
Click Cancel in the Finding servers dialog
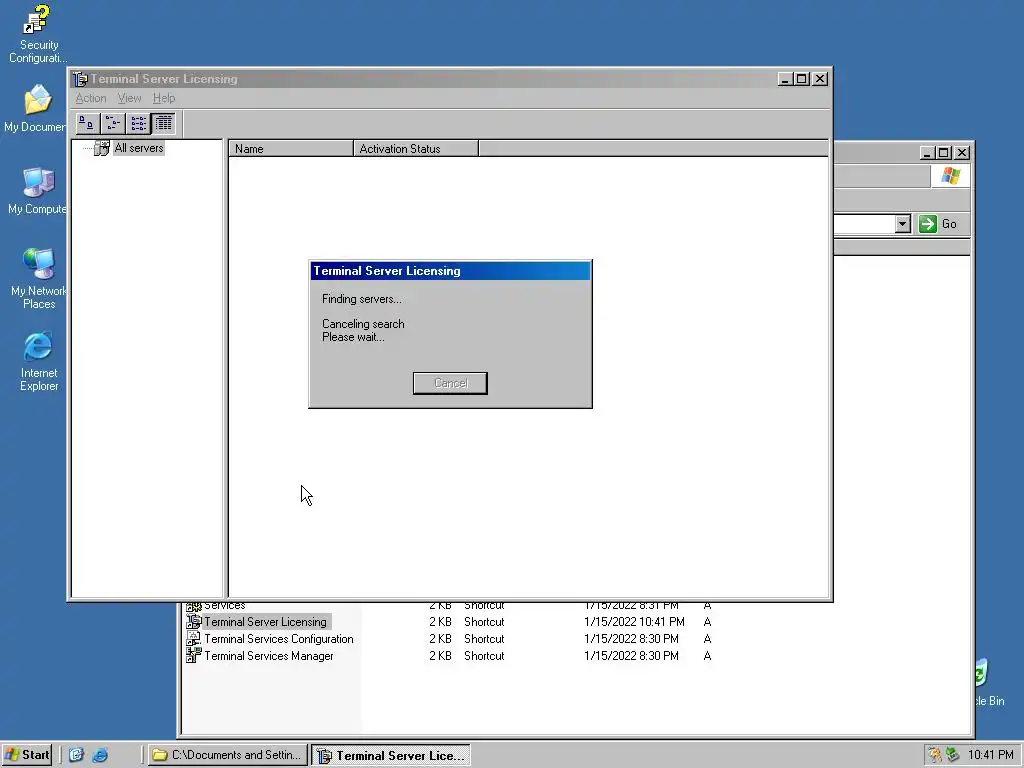point(450,383)
